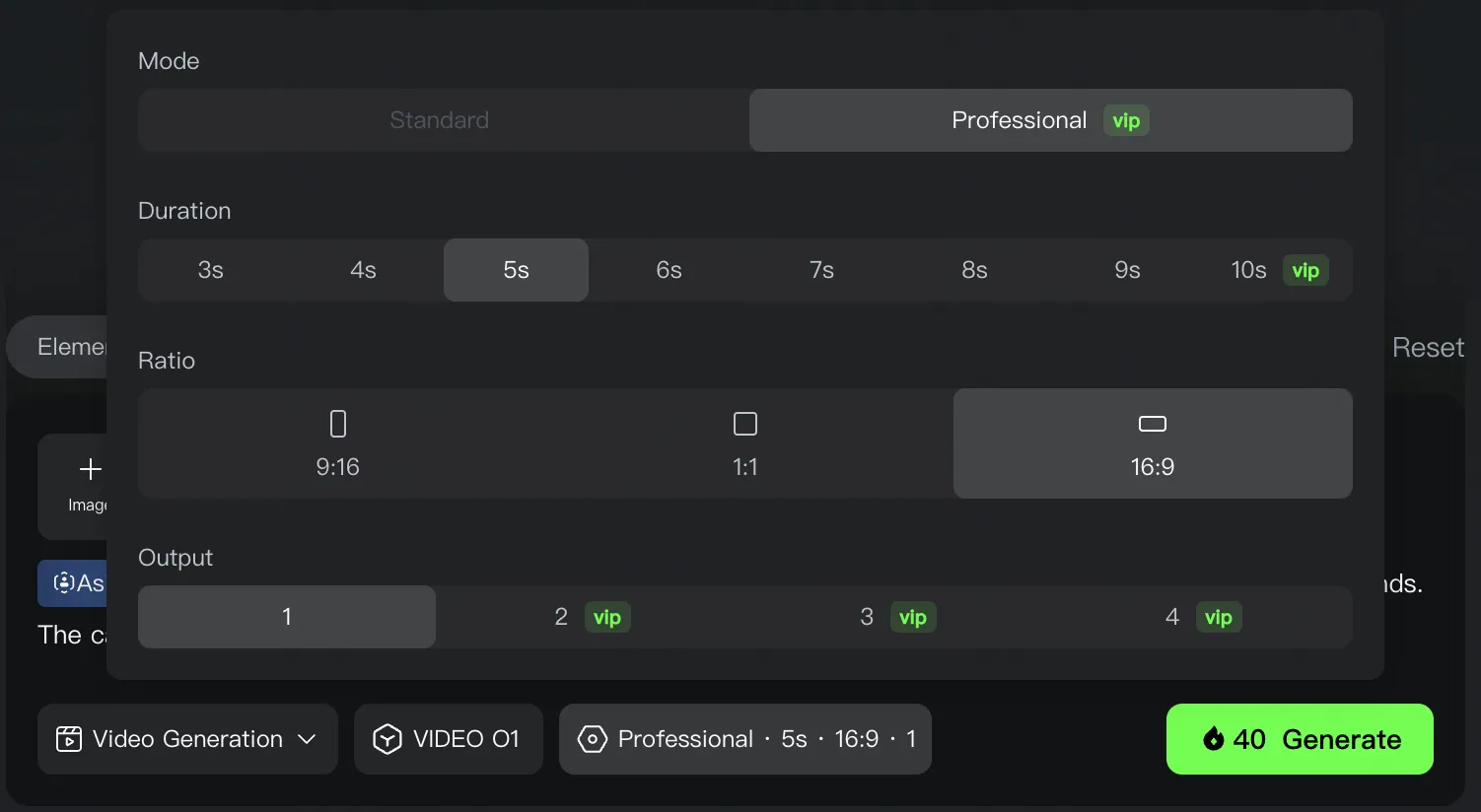The image size is (1481, 812).
Task: Click the VIDEO O1 cube icon
Action: [x=388, y=739]
